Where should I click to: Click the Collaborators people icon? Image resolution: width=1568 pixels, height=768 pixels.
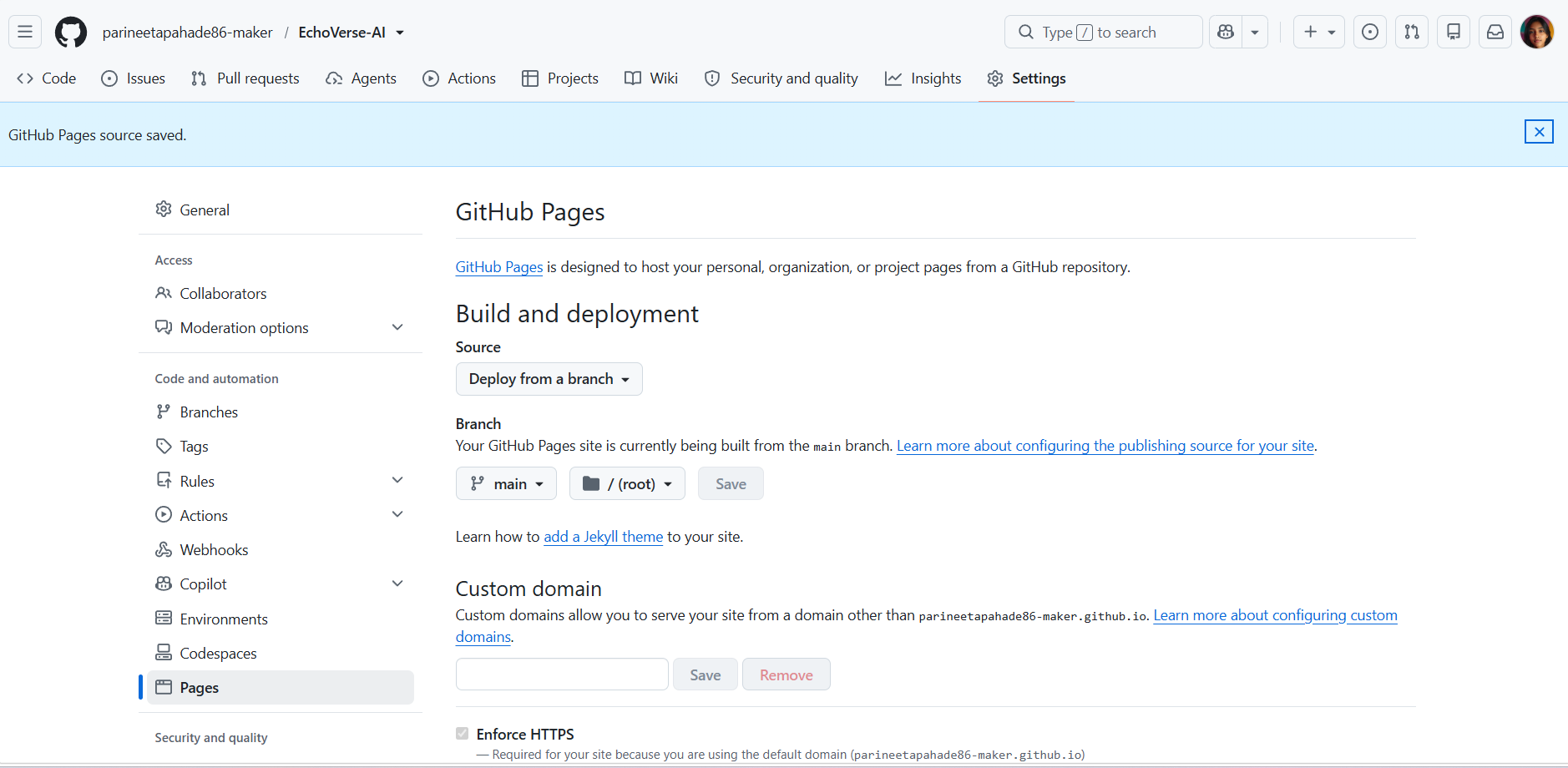coord(164,293)
